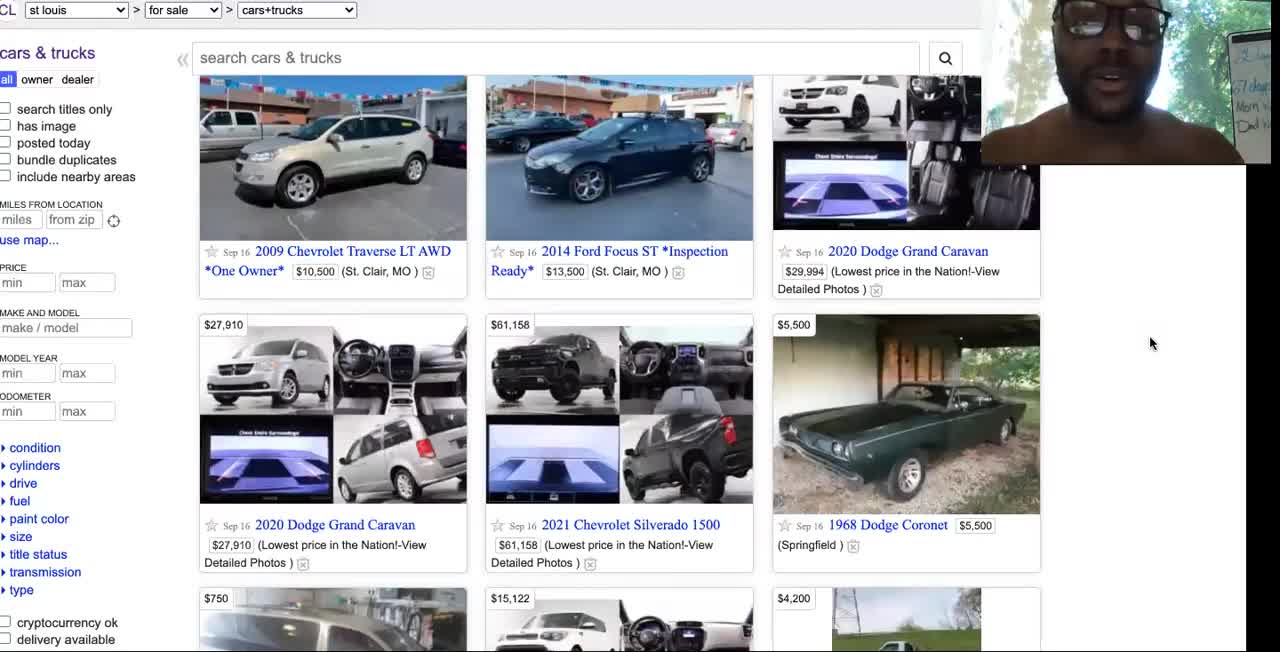
Task: Enable delivery available checkbox
Action: 5,639
